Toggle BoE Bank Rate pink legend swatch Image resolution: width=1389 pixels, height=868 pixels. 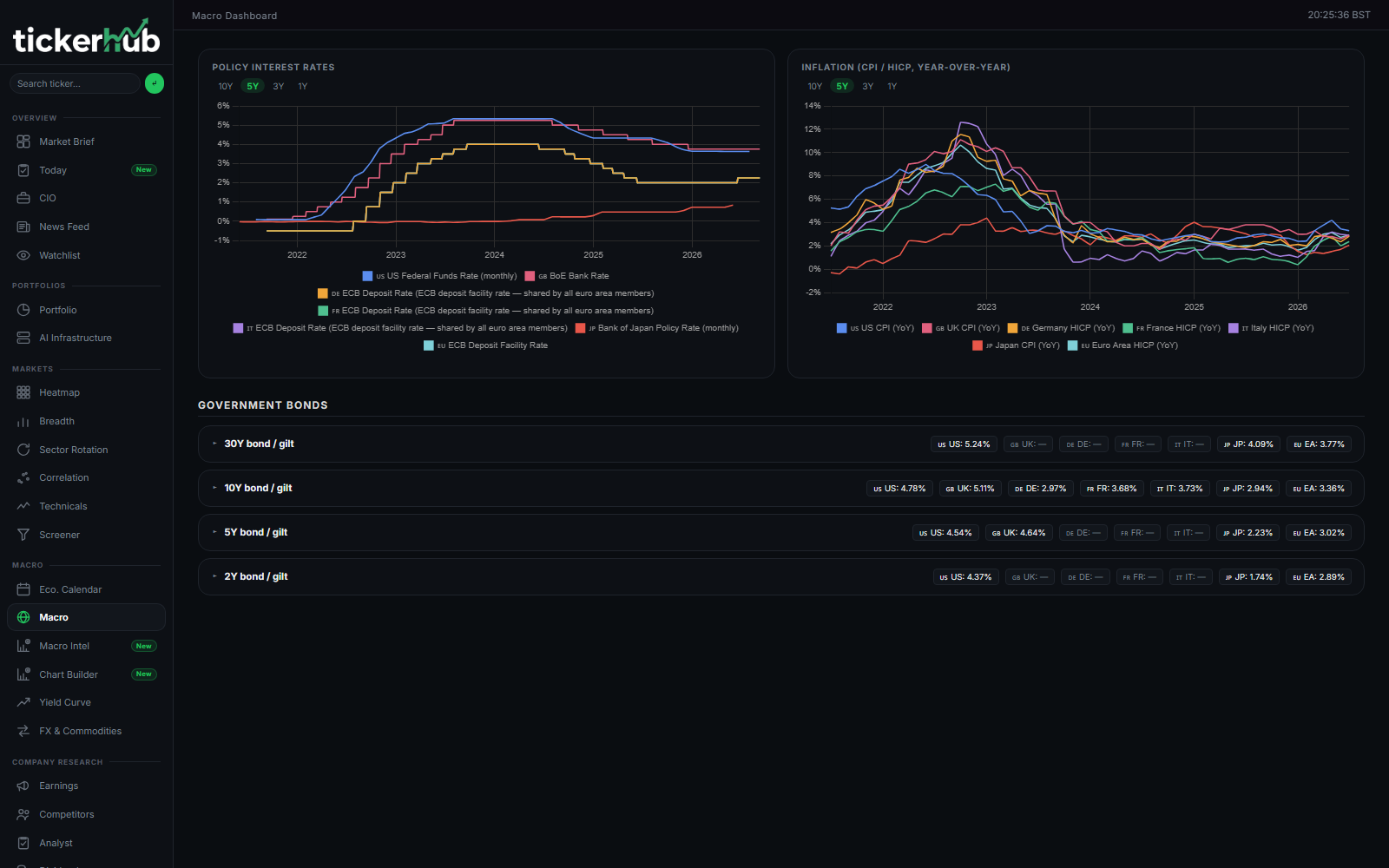(530, 276)
